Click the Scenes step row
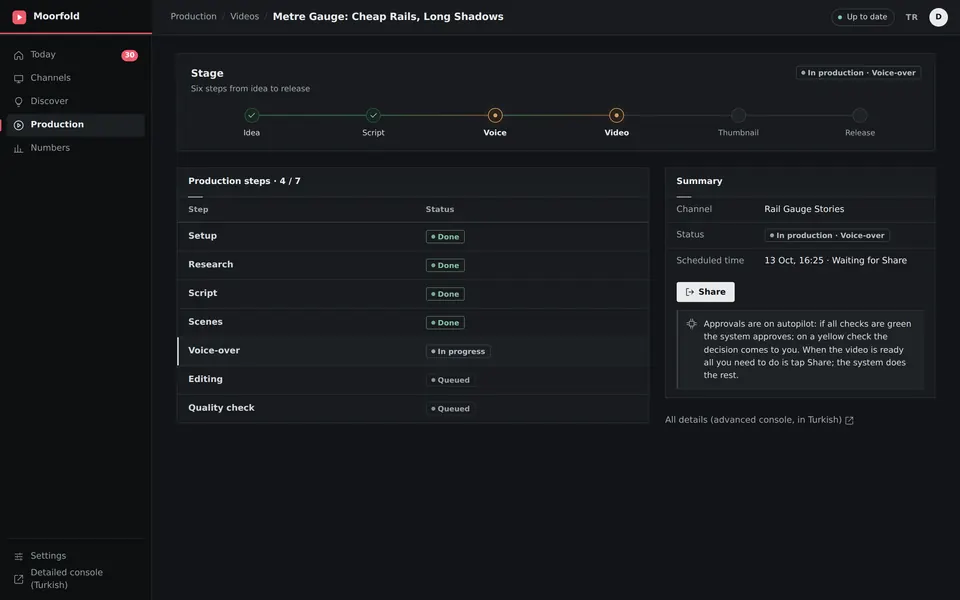 tap(413, 323)
